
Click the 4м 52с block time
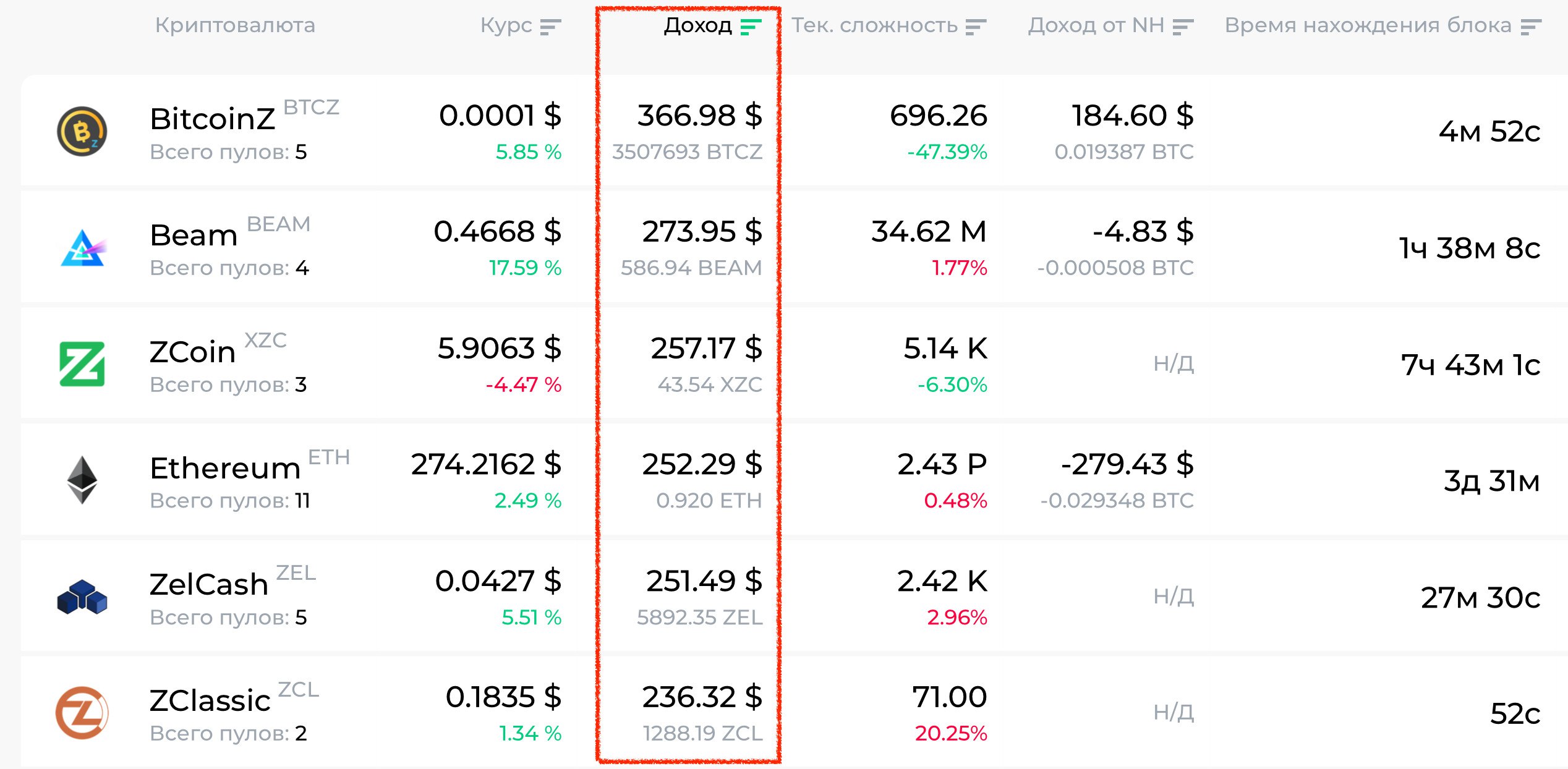[1489, 132]
